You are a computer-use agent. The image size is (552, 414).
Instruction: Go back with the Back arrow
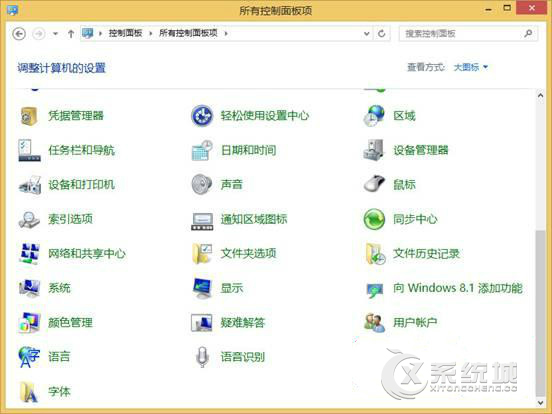(19, 34)
